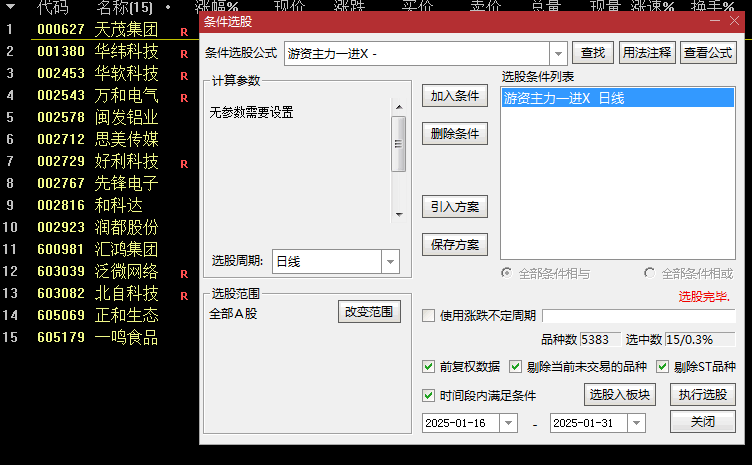Save scheme with 保存方案 button

point(455,245)
